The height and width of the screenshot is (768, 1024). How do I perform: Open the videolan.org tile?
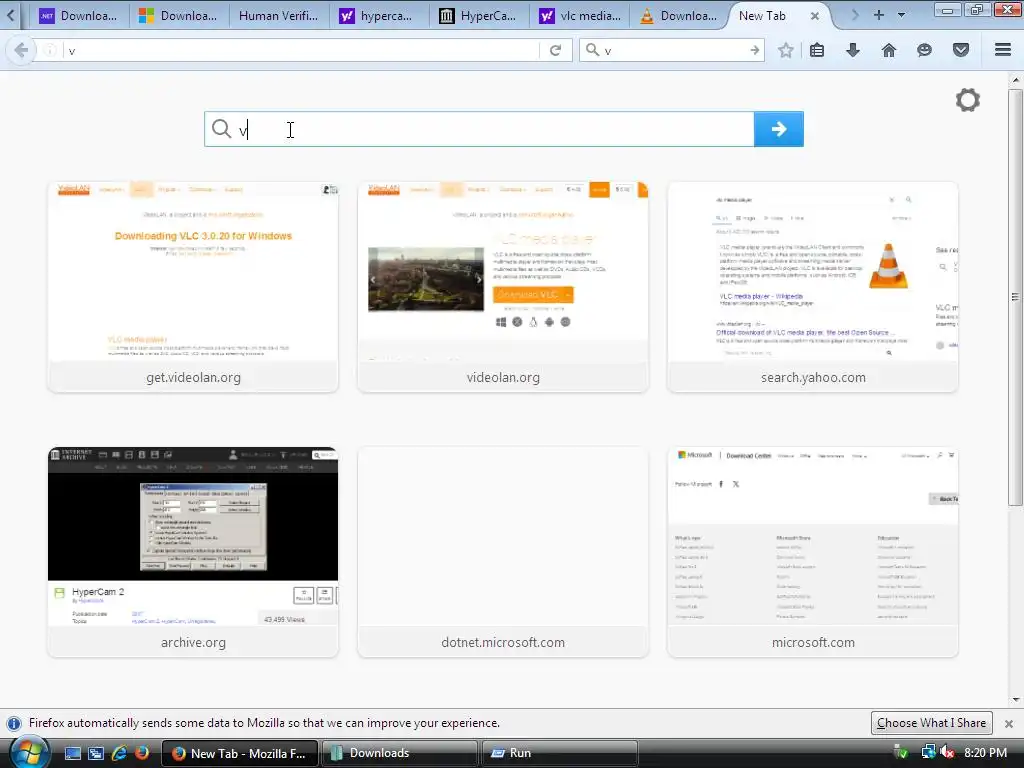503,287
